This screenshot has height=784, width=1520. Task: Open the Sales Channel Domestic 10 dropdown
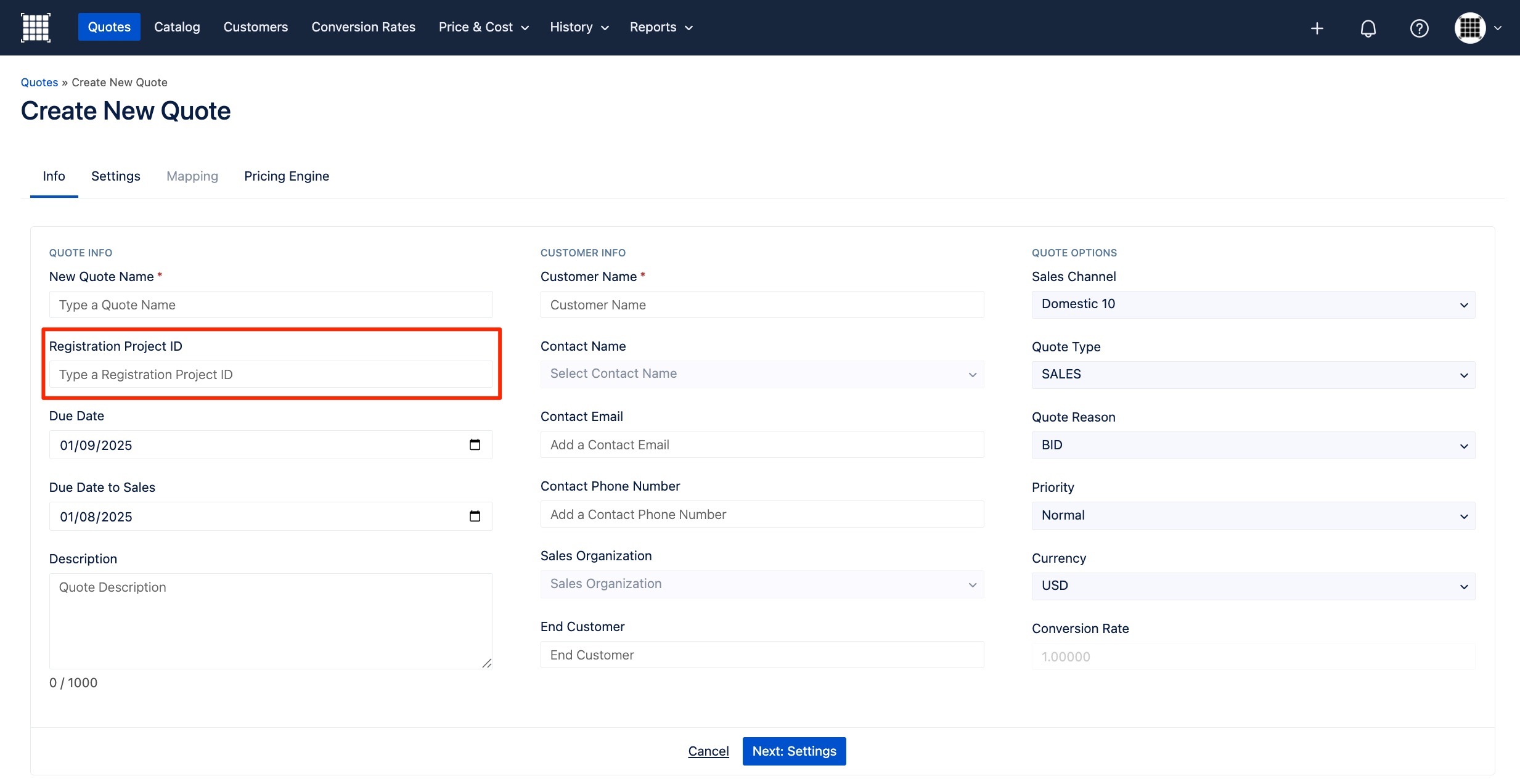coord(1254,304)
